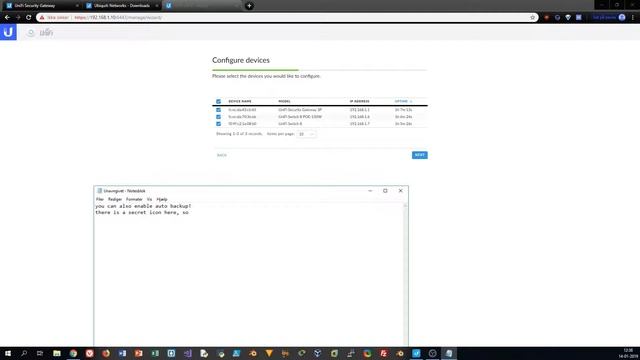This screenshot has height=360, width=640.
Task: Click the Back button in the wizard
Action: 222,155
